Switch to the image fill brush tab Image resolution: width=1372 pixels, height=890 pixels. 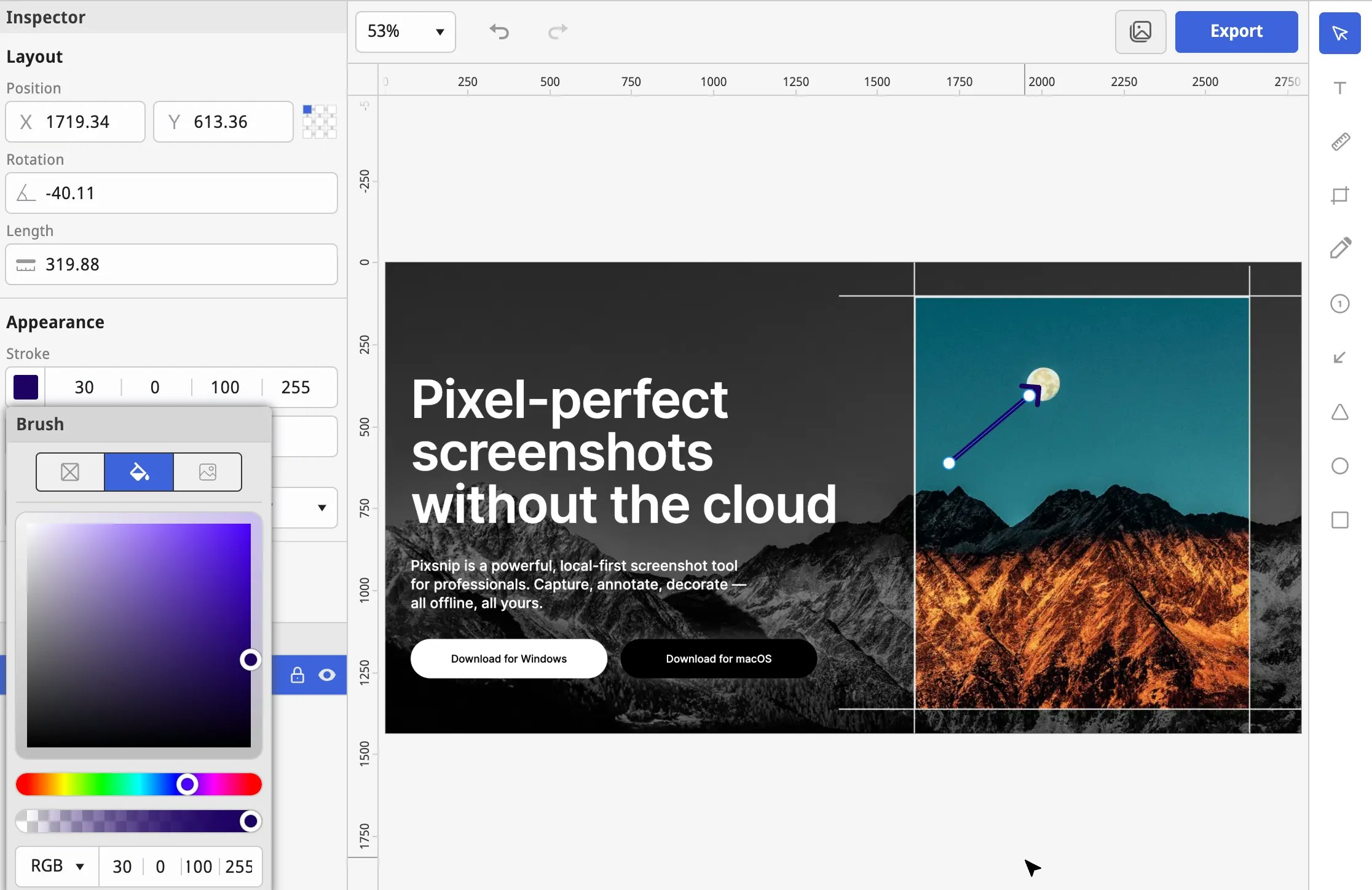(208, 472)
